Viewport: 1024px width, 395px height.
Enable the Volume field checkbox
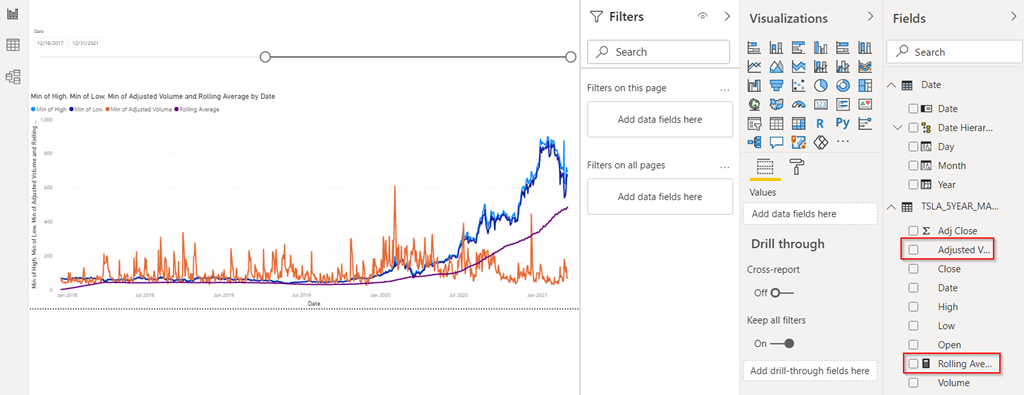click(x=914, y=383)
